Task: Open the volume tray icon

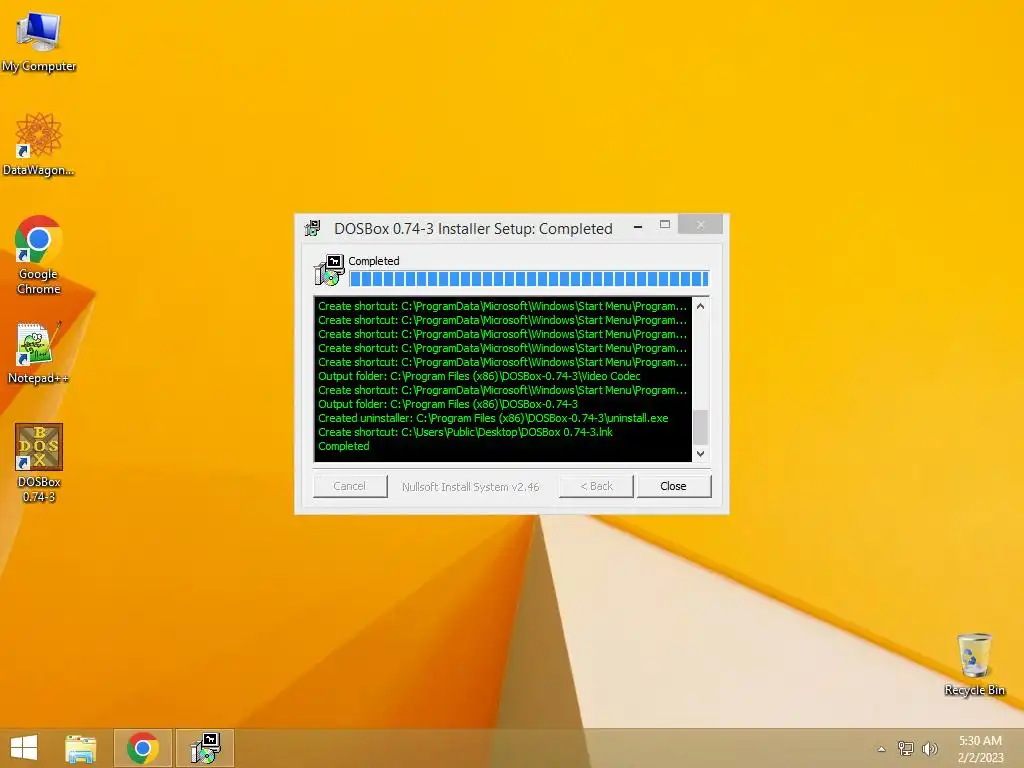Action: (929, 749)
